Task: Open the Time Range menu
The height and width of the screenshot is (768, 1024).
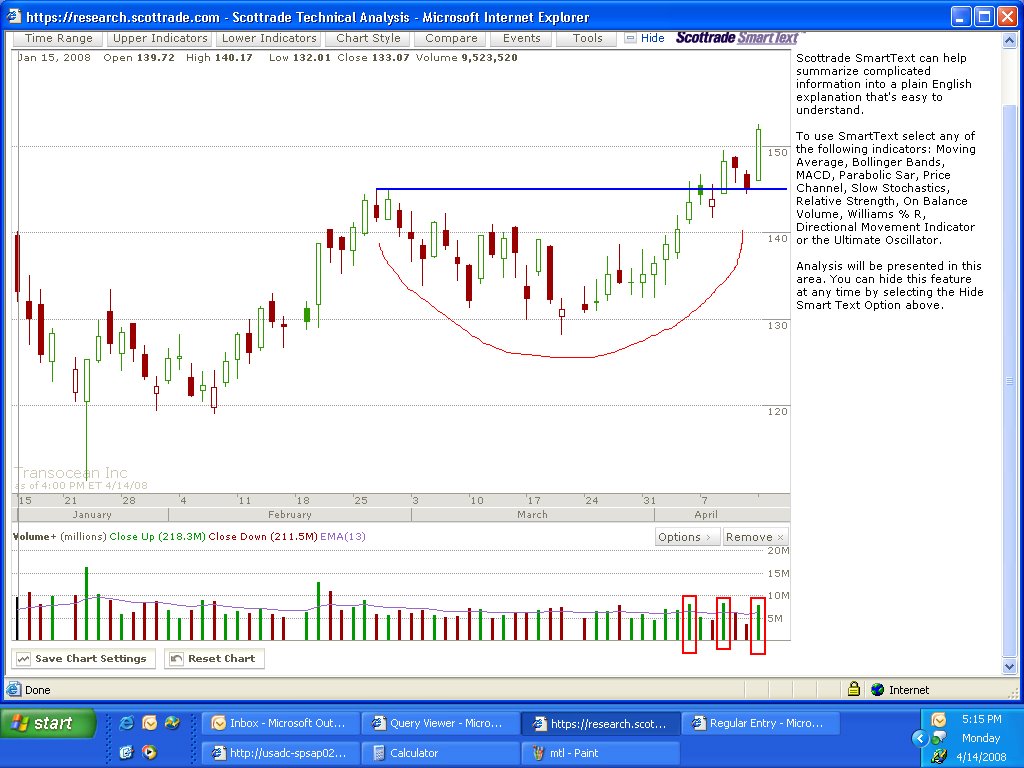Action: (x=59, y=39)
